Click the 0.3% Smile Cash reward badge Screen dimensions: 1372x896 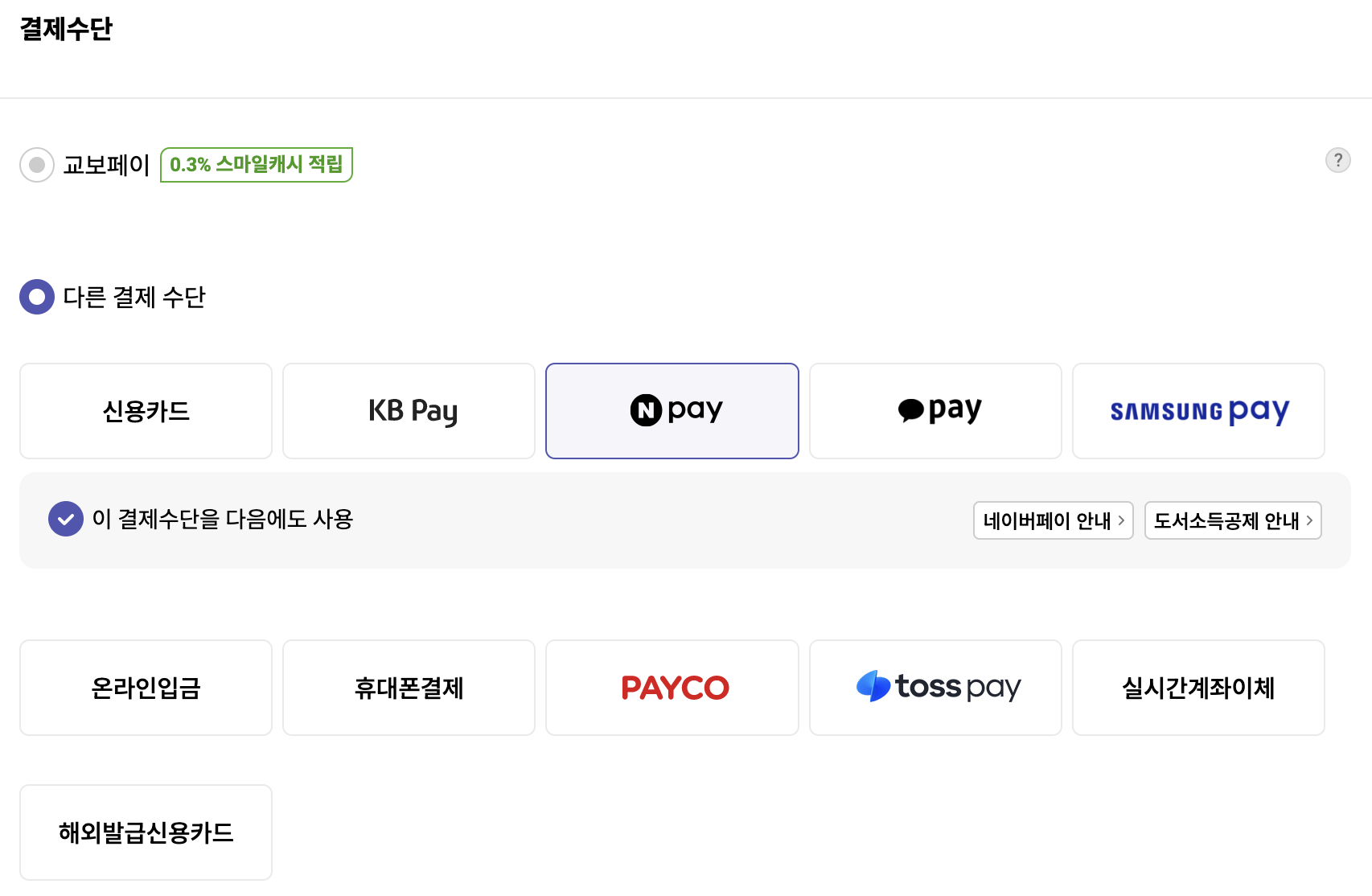click(256, 164)
